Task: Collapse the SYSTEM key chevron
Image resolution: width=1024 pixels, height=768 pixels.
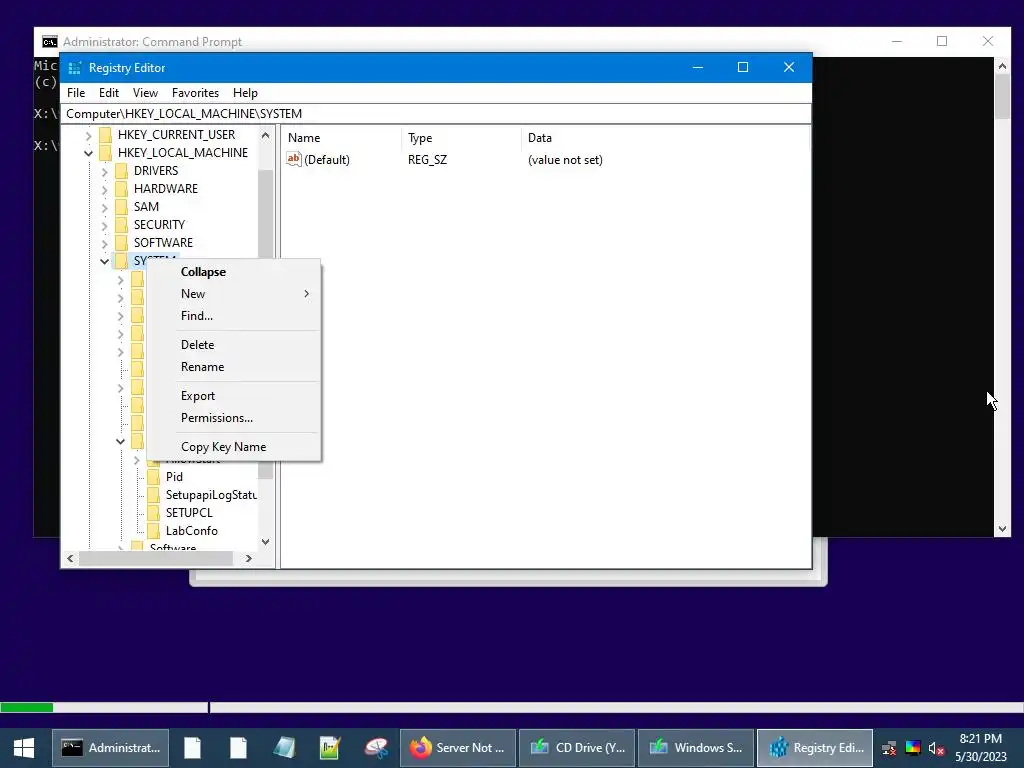Action: tap(104, 261)
